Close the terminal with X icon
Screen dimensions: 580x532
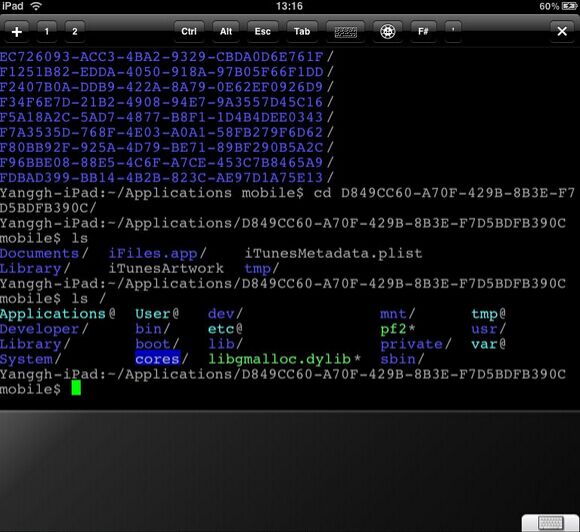(x=562, y=32)
